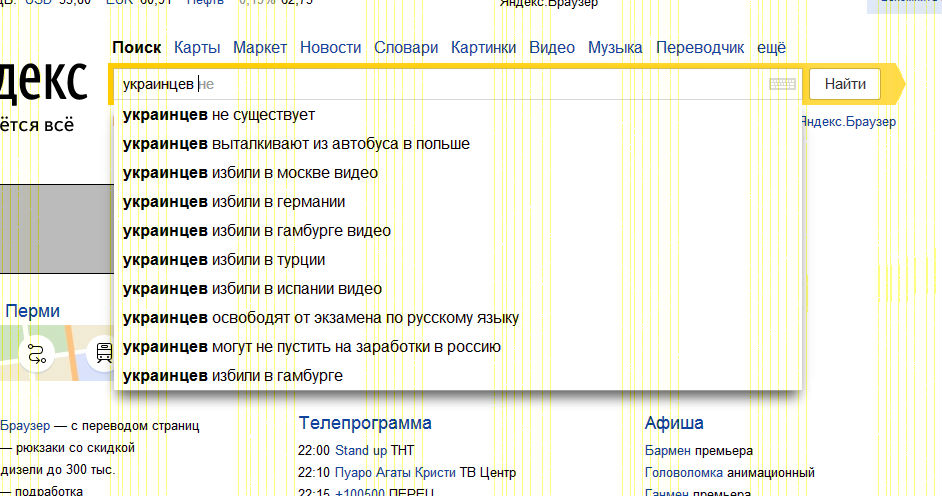Viewport: 942px width, 496px height.
Task: Choose suggestion 'могут не пустить на заработки в россию'
Action: 458,346
